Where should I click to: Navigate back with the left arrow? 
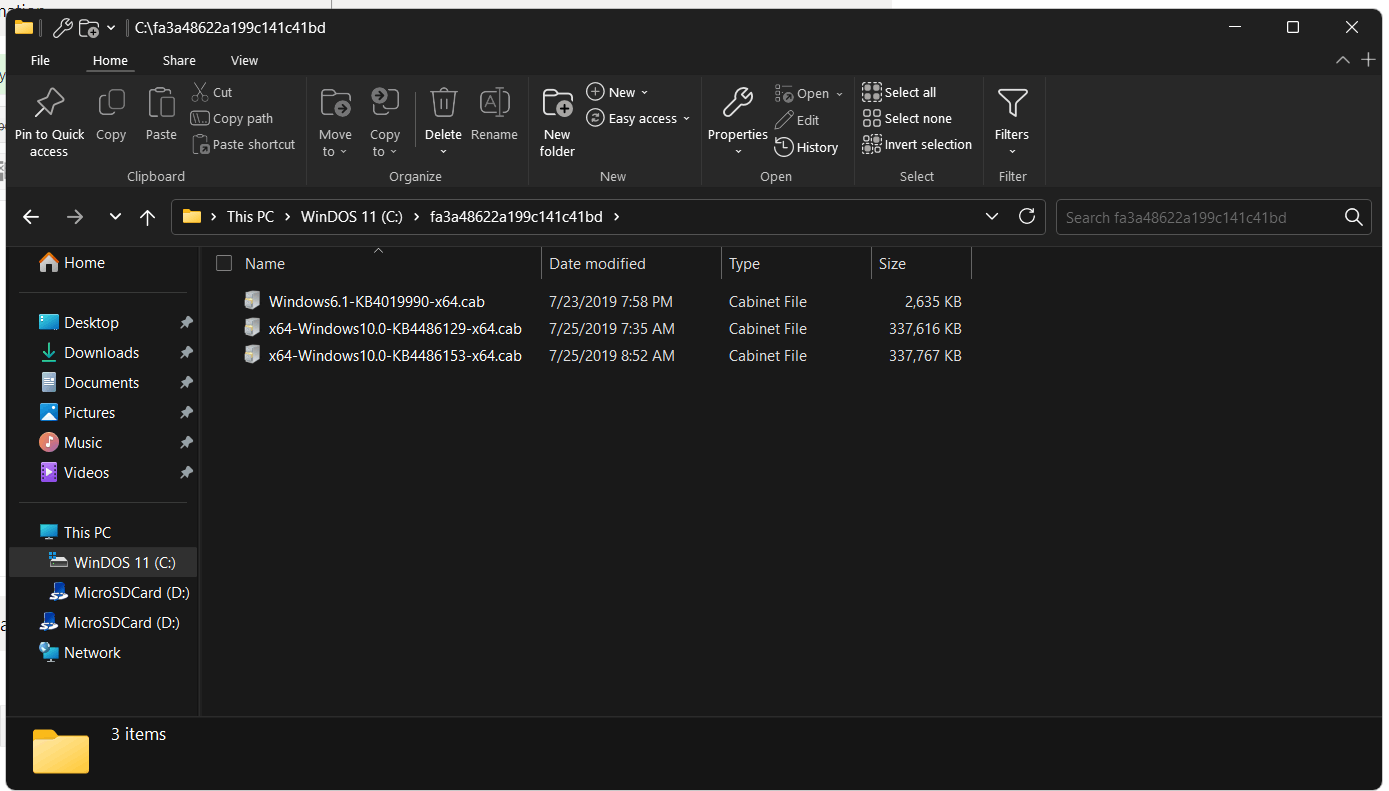(31, 217)
